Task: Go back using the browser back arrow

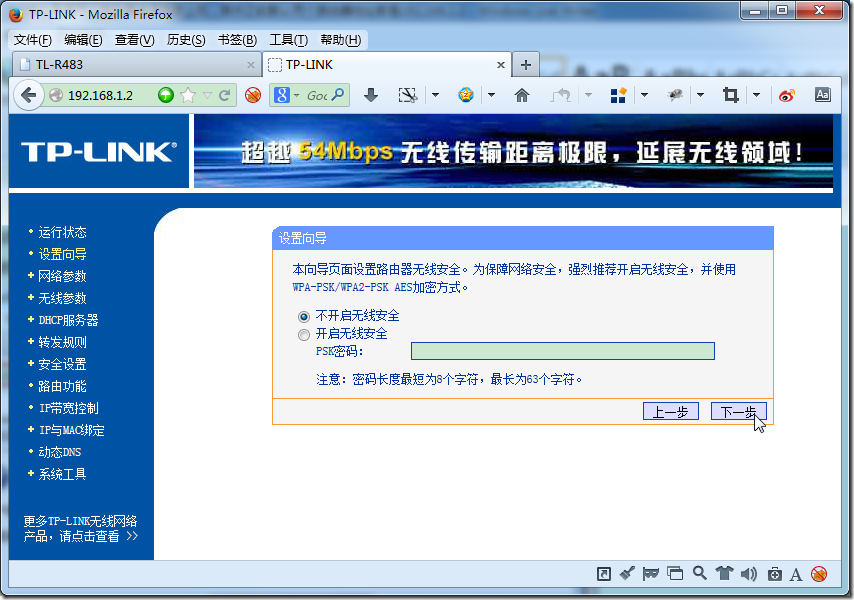Action: tap(28, 95)
